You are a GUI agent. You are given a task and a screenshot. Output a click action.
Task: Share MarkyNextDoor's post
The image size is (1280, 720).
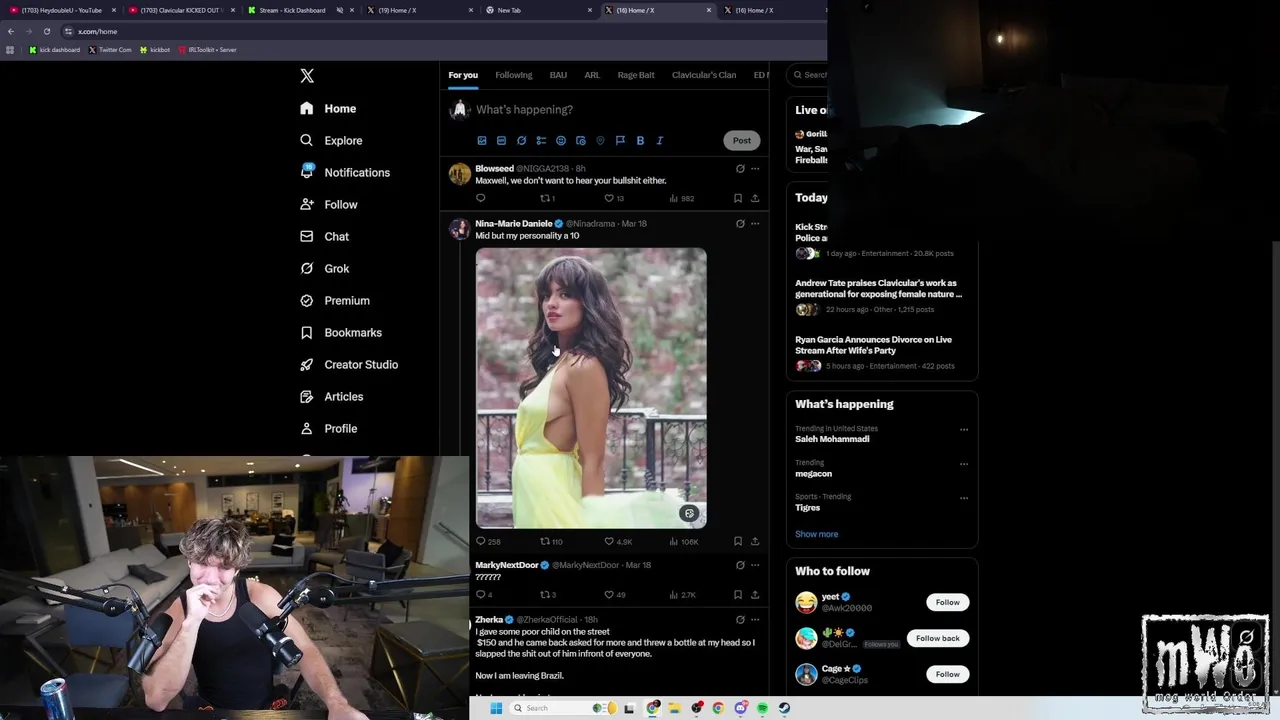(x=755, y=594)
